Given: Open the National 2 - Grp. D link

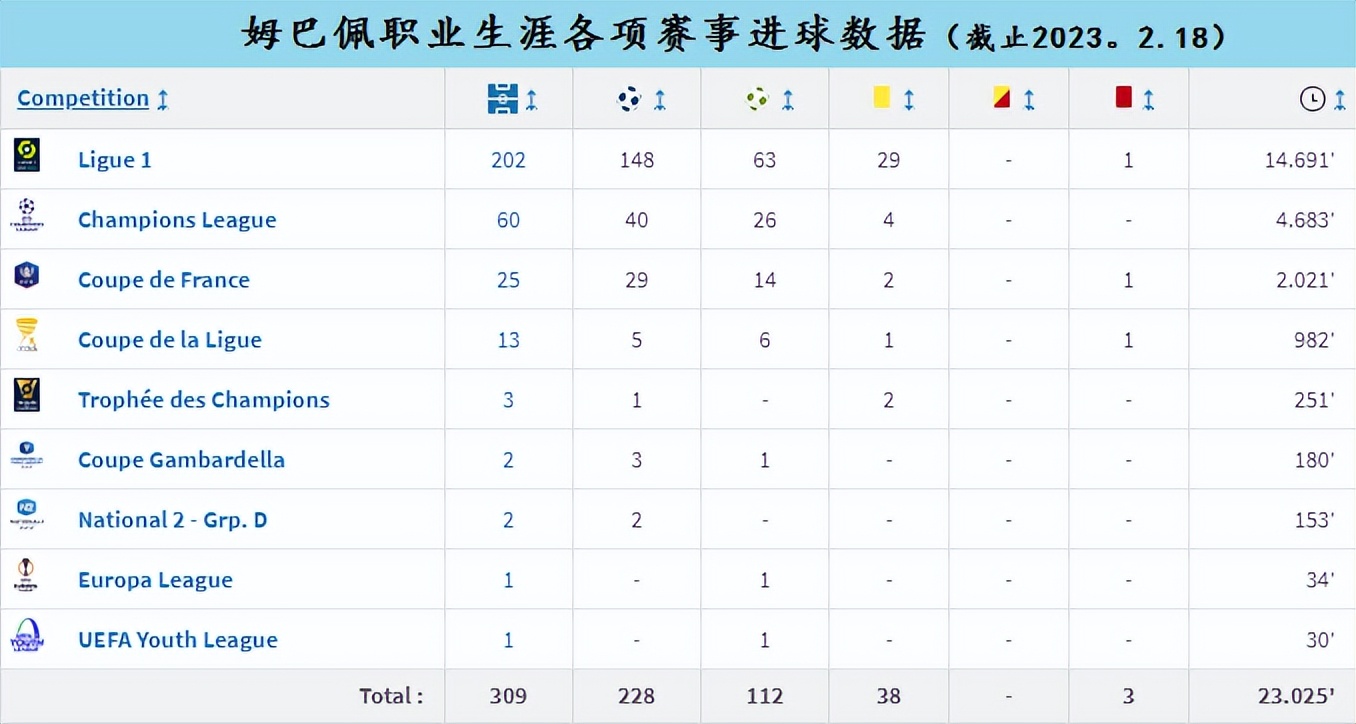Looking at the screenshot, I should pyautogui.click(x=173, y=520).
